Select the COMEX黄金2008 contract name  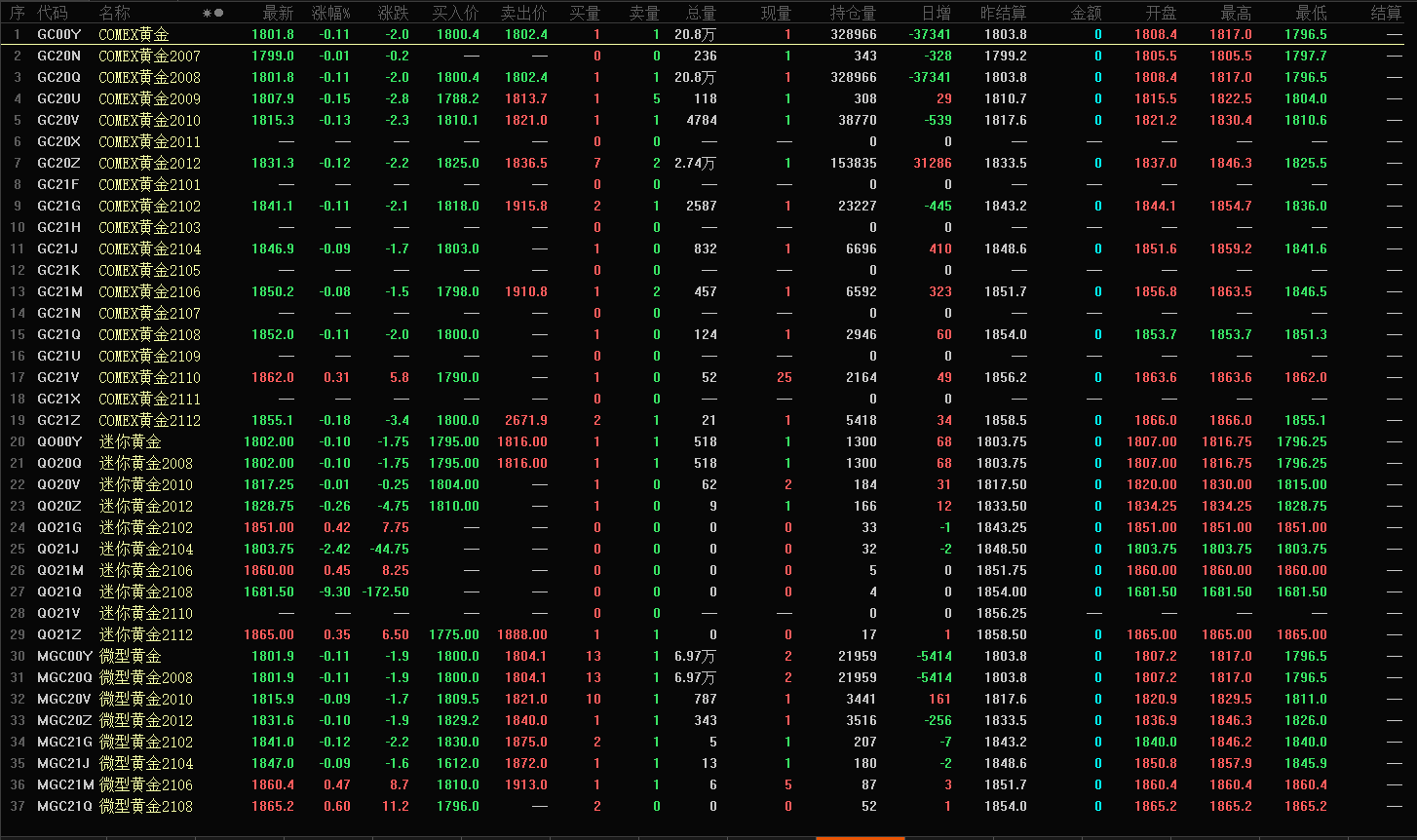[149, 77]
